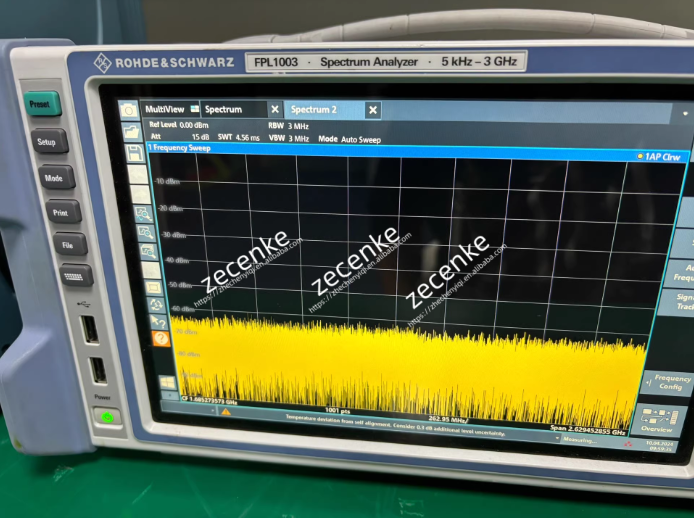Screen dimensions: 694x518
Task: Close the Spectrum tab
Action: pos(275,109)
